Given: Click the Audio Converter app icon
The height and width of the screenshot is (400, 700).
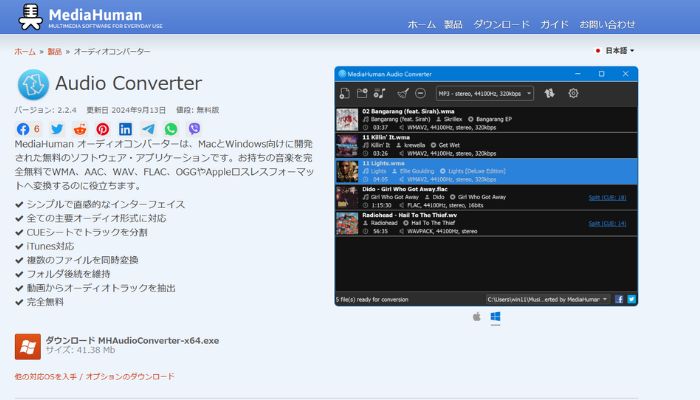Looking at the screenshot, I should (x=33, y=84).
